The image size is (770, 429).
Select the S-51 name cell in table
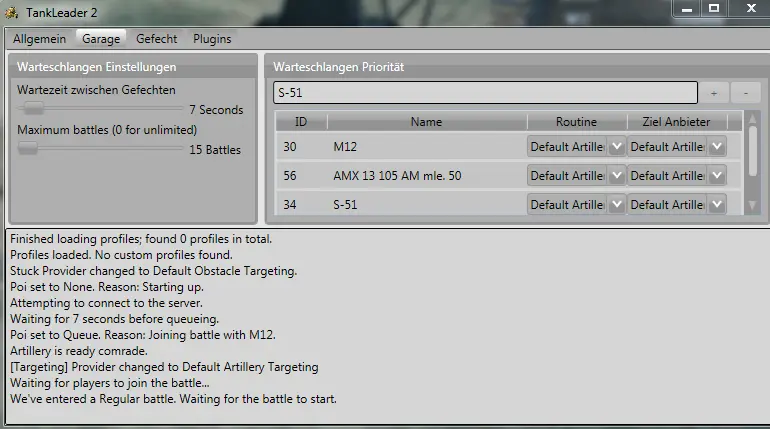(345, 205)
